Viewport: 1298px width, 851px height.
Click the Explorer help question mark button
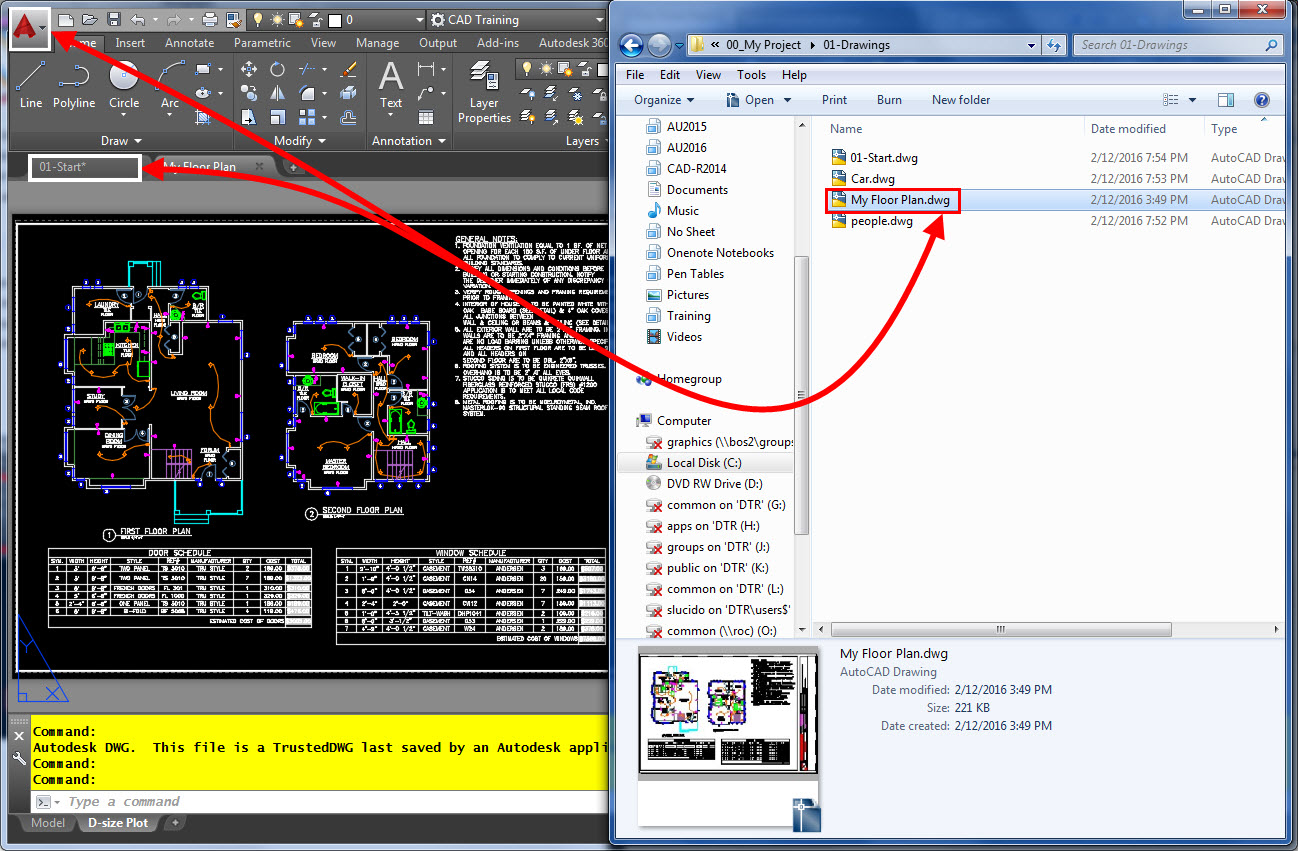click(1261, 100)
